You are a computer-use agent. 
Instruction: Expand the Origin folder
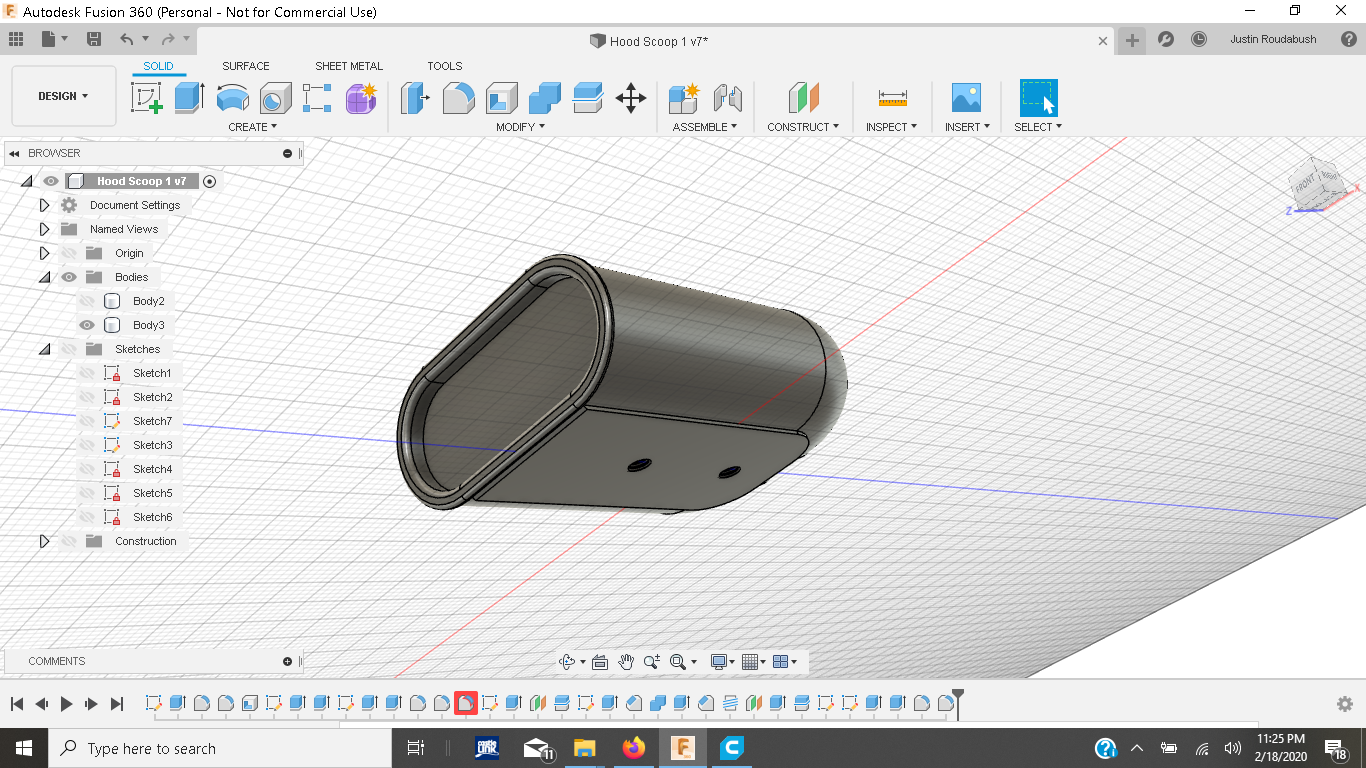coord(44,253)
